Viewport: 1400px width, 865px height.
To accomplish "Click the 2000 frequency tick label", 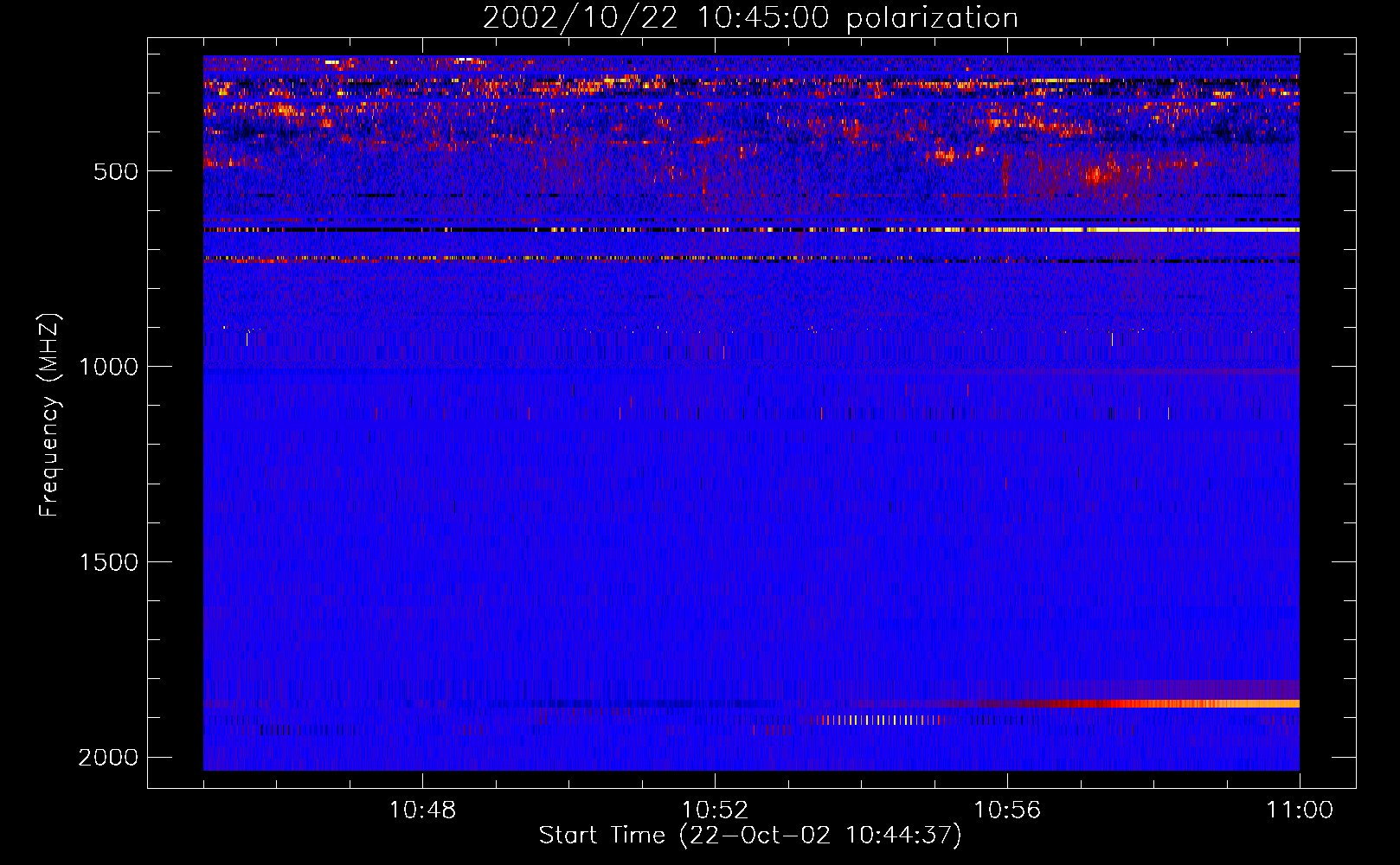I will pos(108,758).
